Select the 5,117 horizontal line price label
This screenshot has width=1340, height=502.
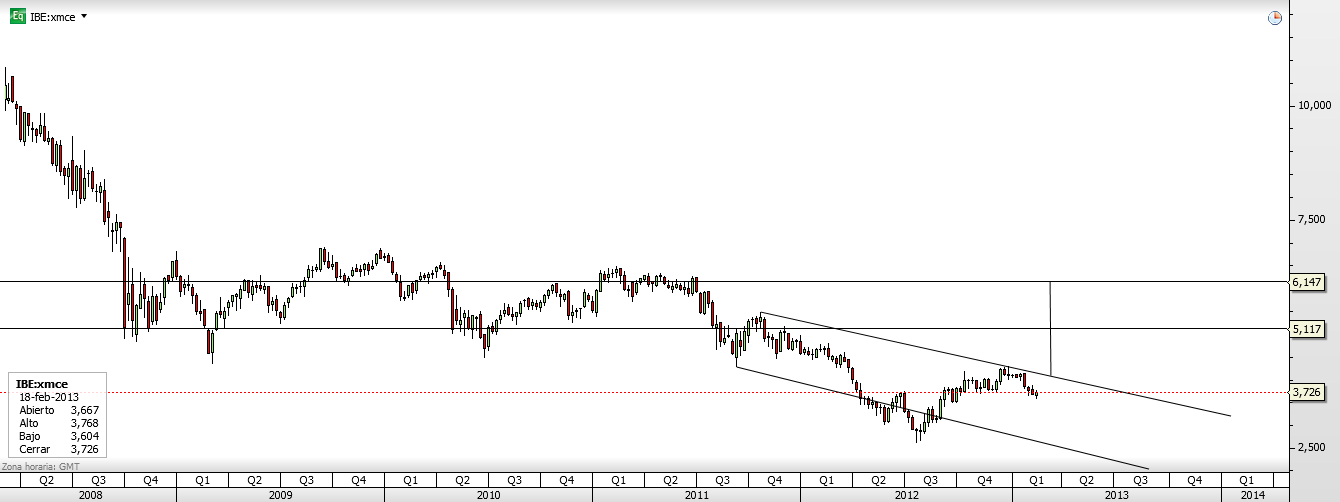1306,328
